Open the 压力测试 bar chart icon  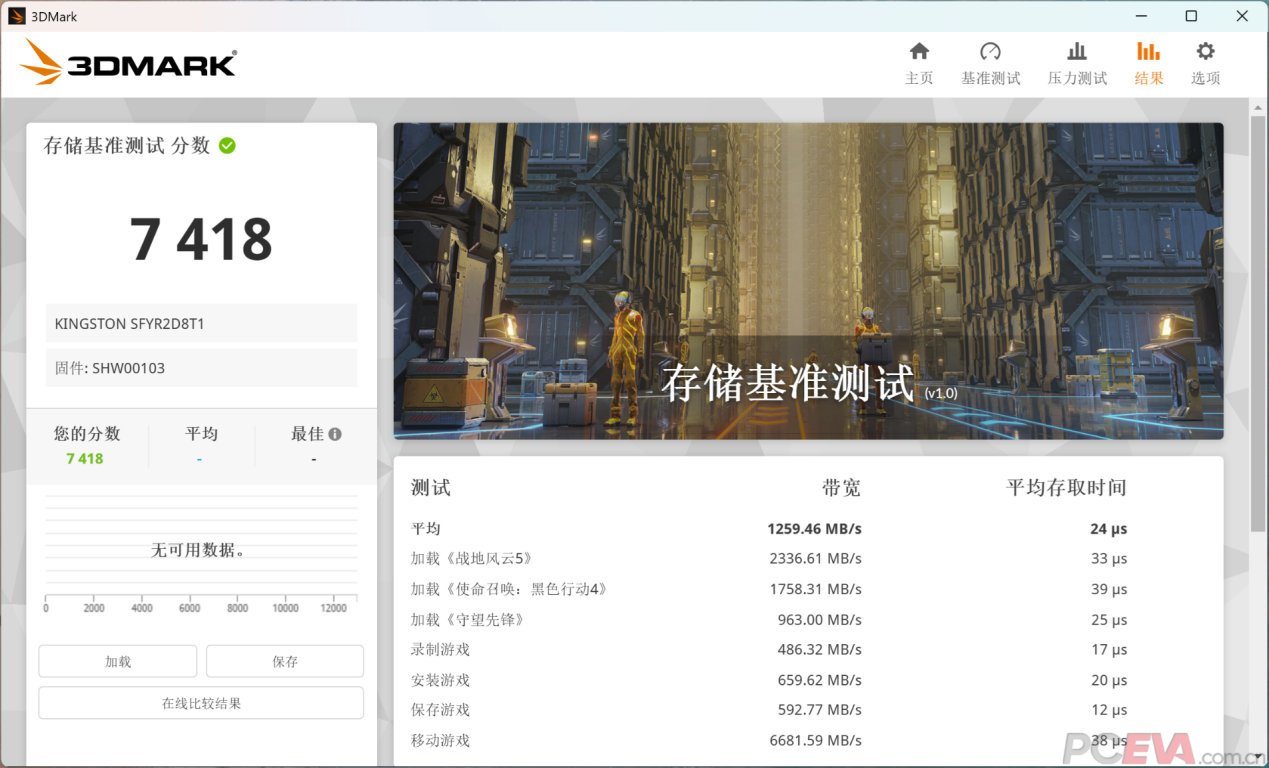[1077, 52]
